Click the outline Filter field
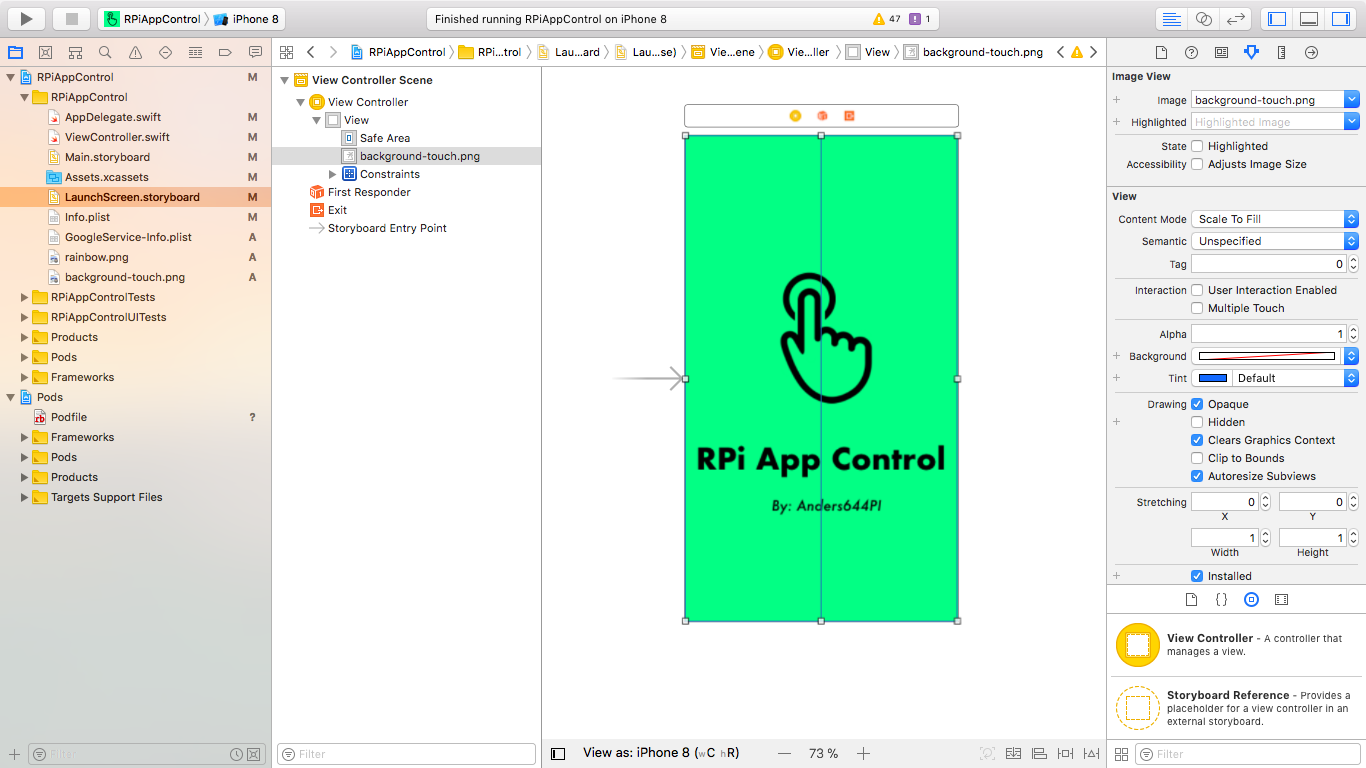 (x=405, y=753)
